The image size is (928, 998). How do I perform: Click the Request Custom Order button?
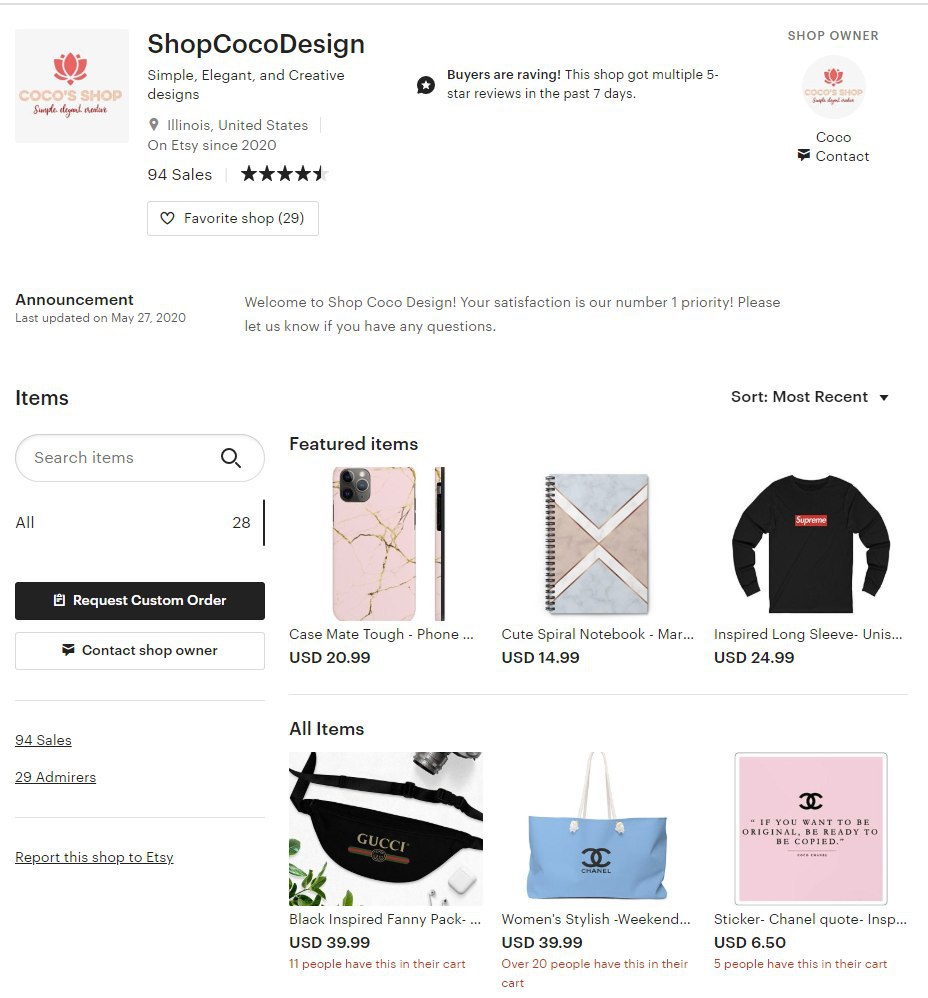(140, 601)
